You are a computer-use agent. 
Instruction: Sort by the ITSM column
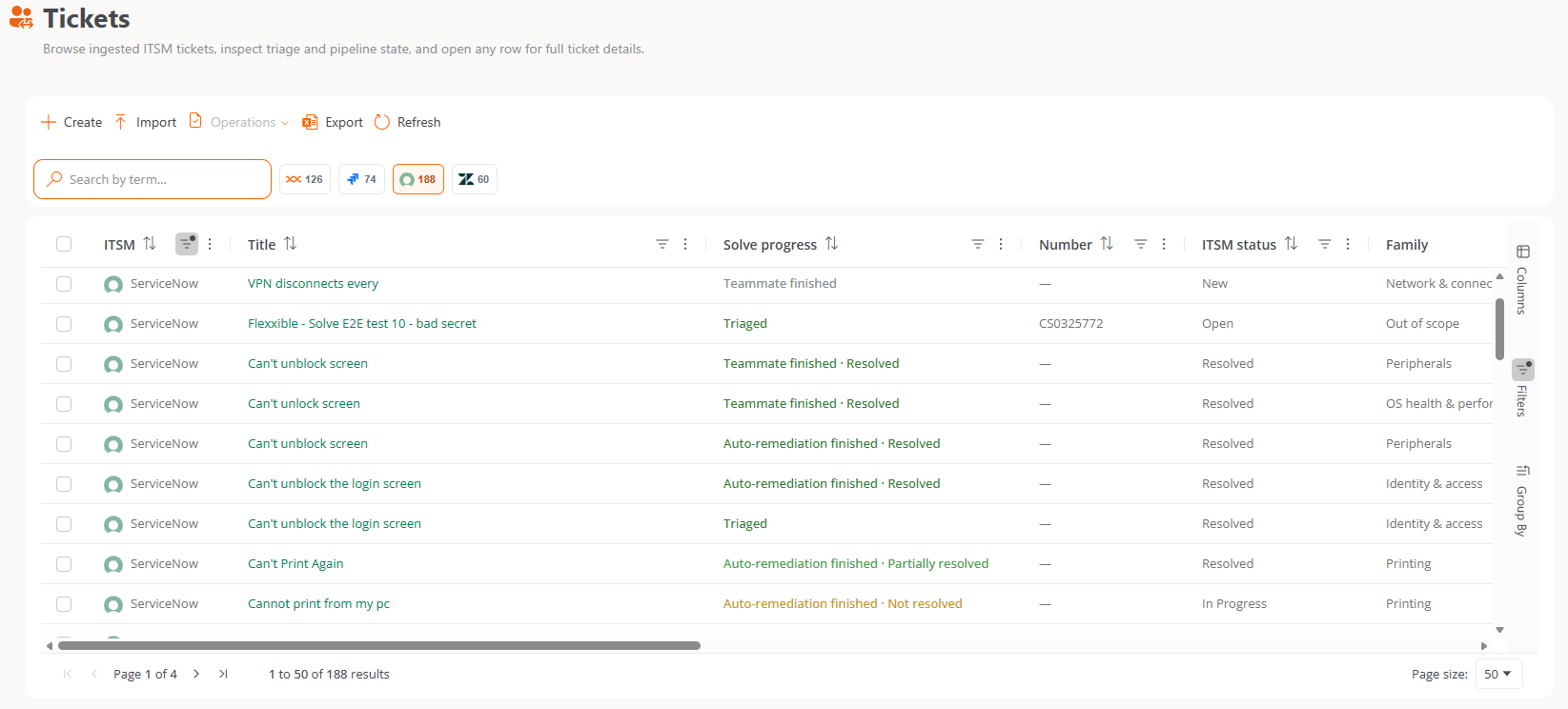[150, 244]
